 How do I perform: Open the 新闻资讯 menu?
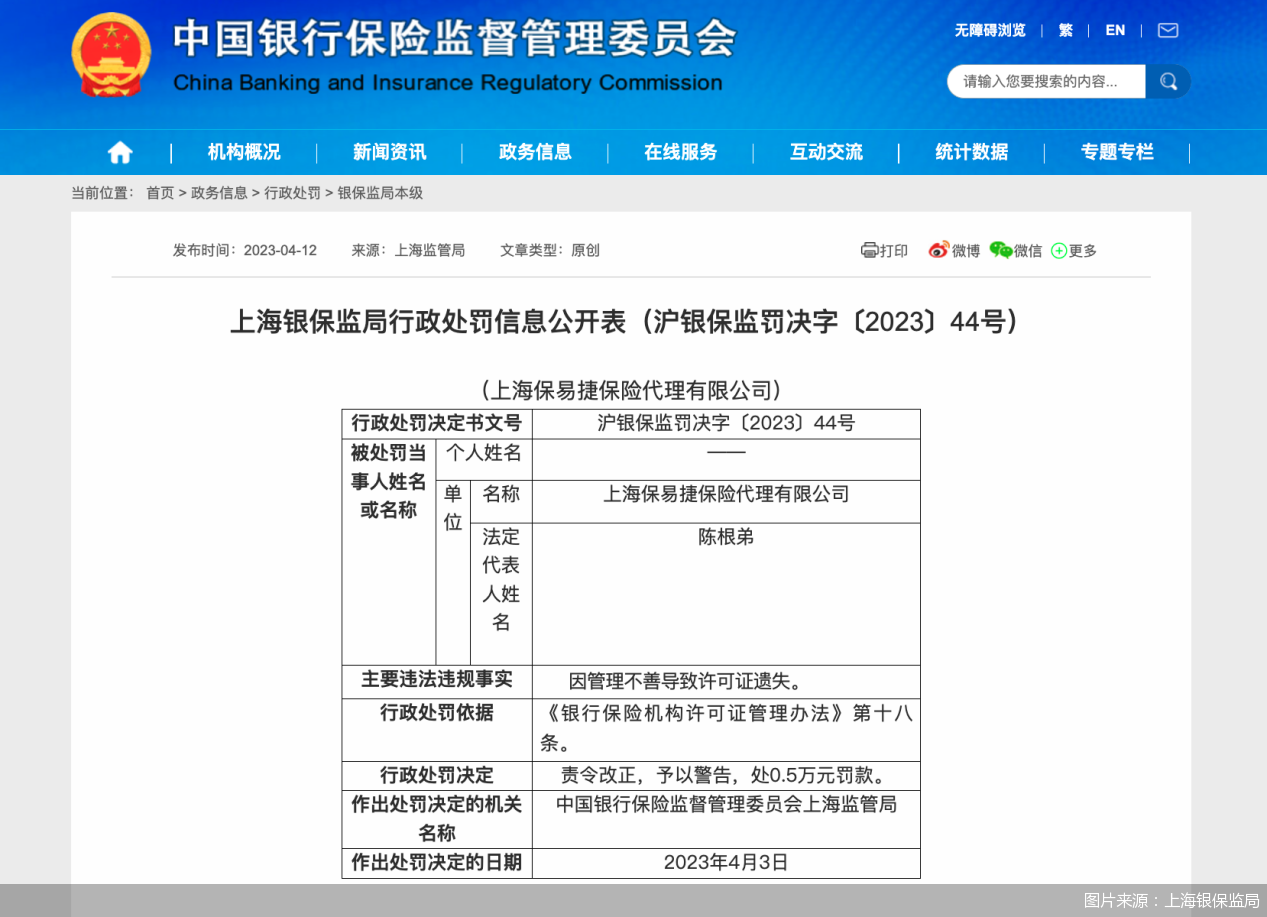(x=389, y=151)
